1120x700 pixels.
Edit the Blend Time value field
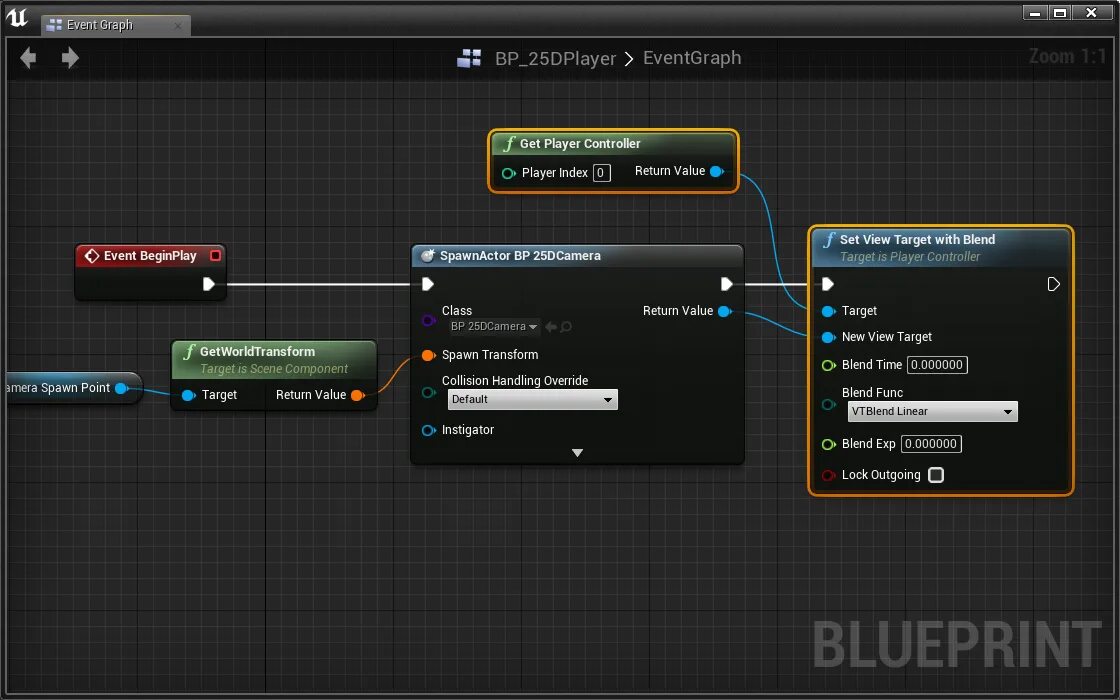[937, 365]
